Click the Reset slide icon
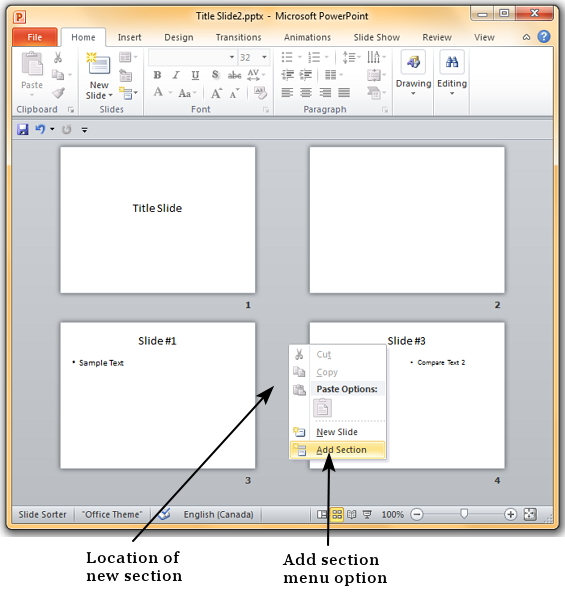 pos(125,75)
